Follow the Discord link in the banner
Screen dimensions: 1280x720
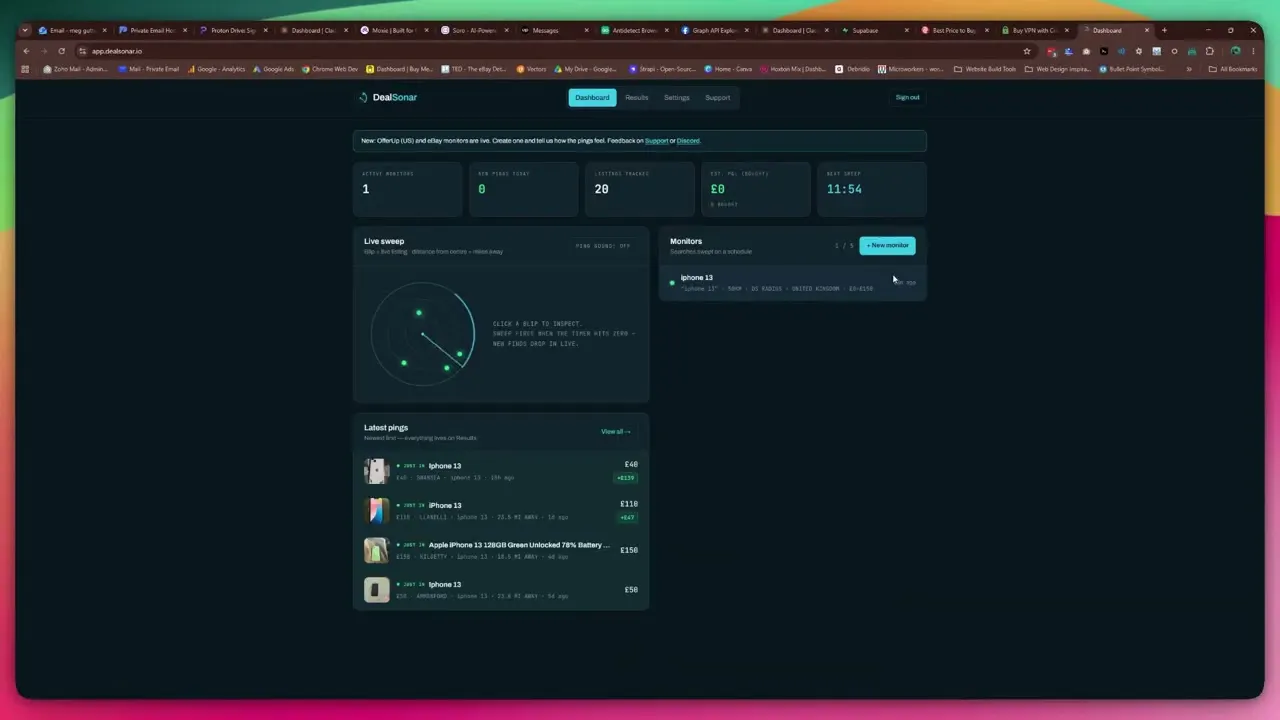pos(688,141)
